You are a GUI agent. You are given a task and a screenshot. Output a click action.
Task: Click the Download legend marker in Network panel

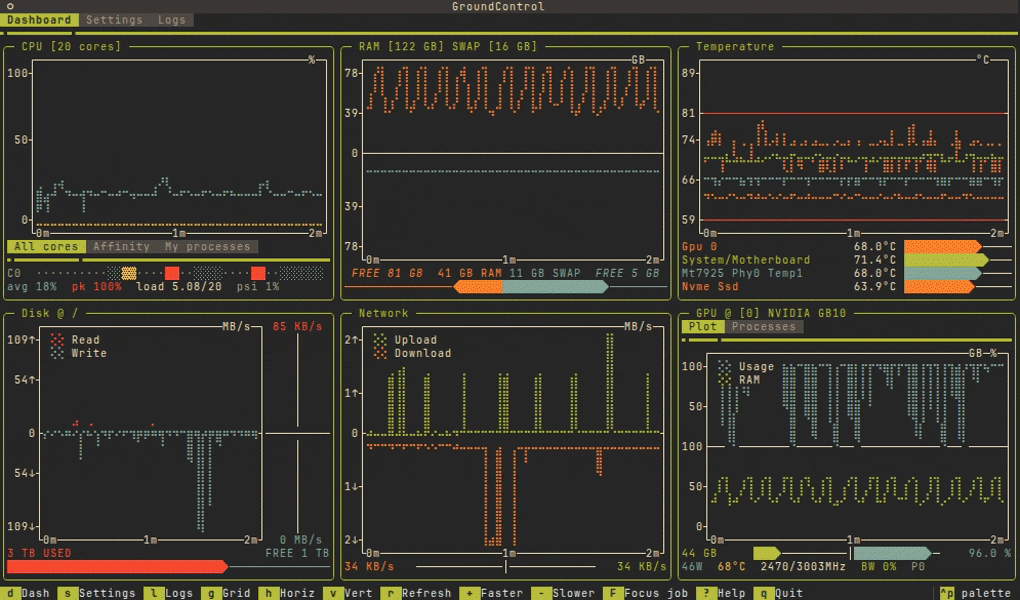[380, 353]
